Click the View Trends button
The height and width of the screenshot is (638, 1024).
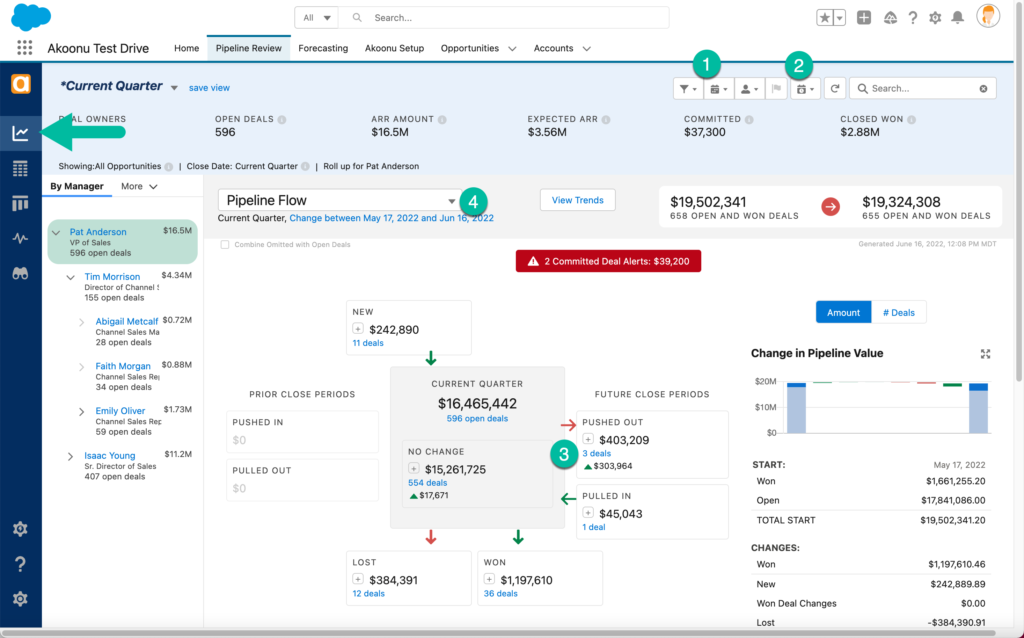click(577, 200)
